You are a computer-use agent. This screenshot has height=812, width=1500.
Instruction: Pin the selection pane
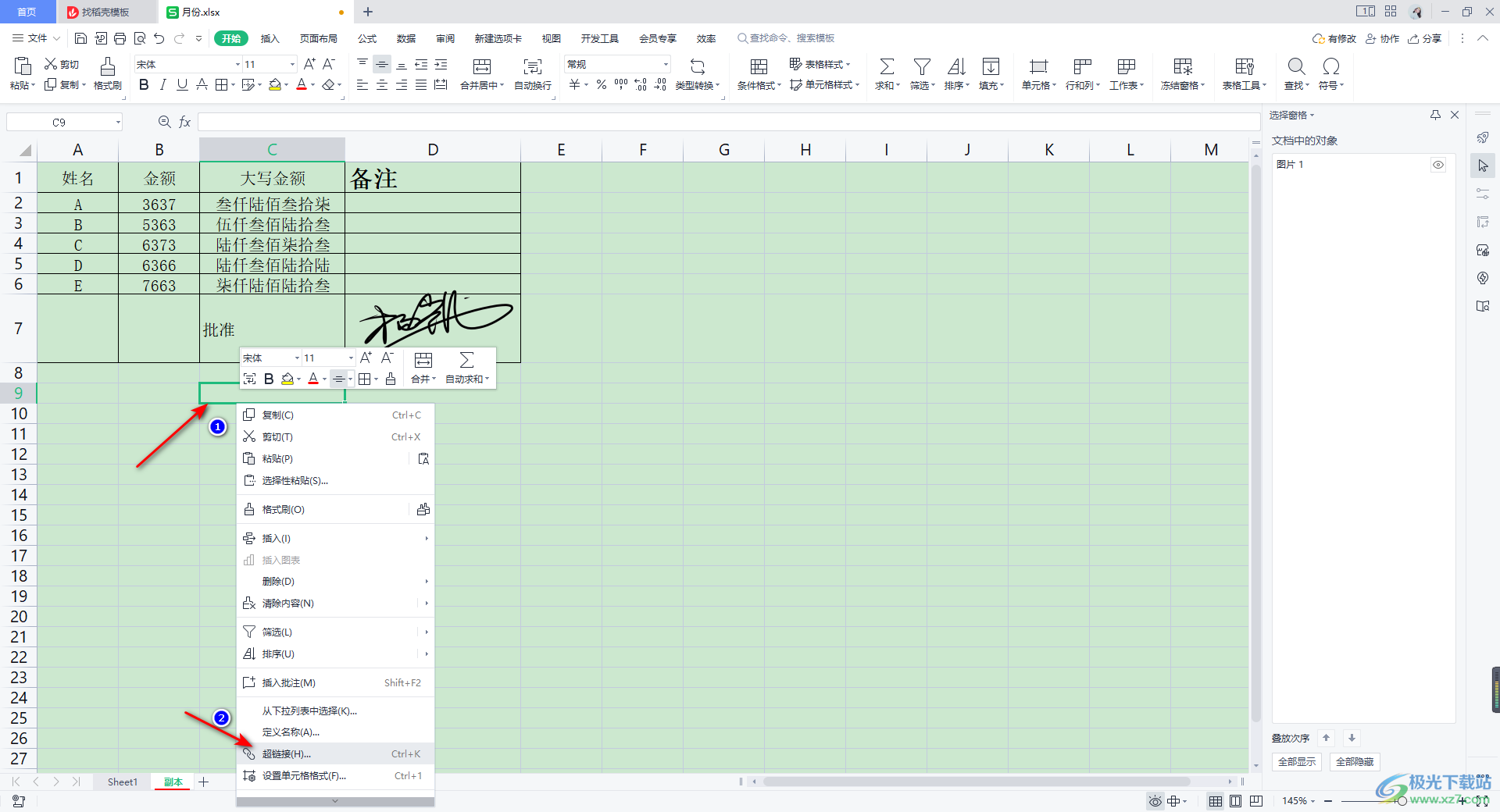1435,115
